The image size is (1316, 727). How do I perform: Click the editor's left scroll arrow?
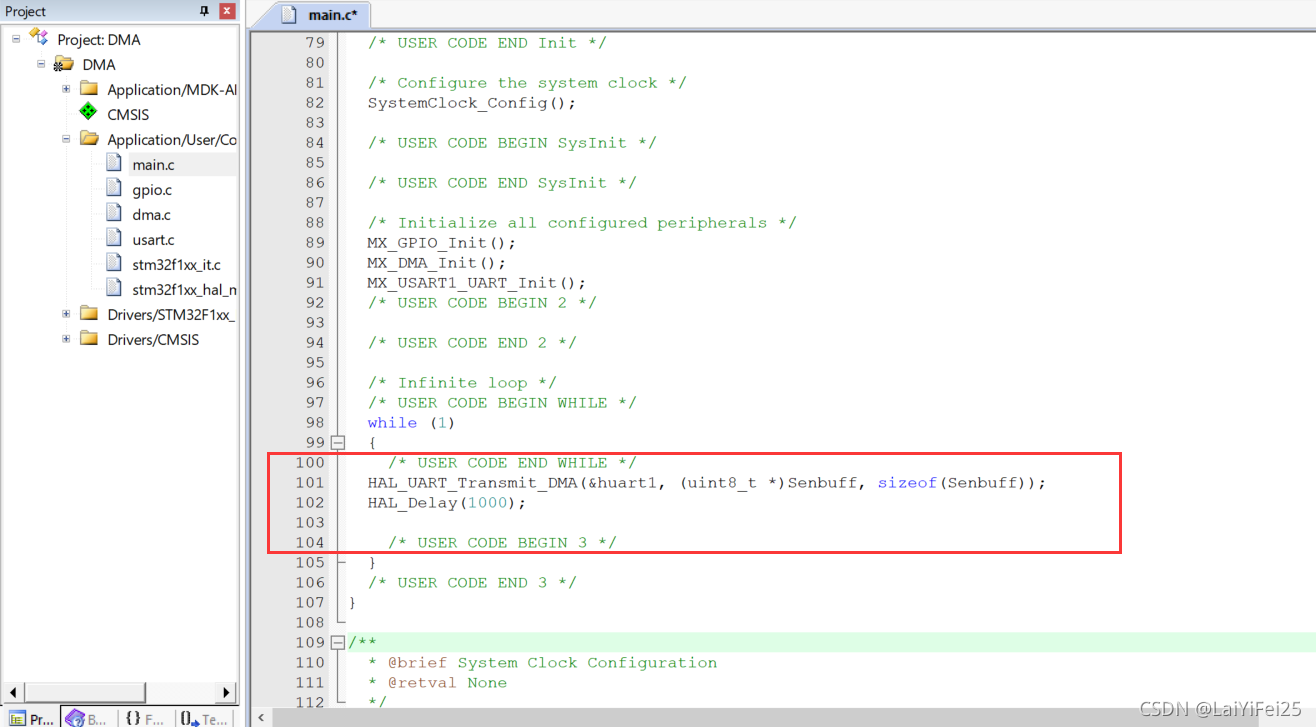click(x=261, y=717)
